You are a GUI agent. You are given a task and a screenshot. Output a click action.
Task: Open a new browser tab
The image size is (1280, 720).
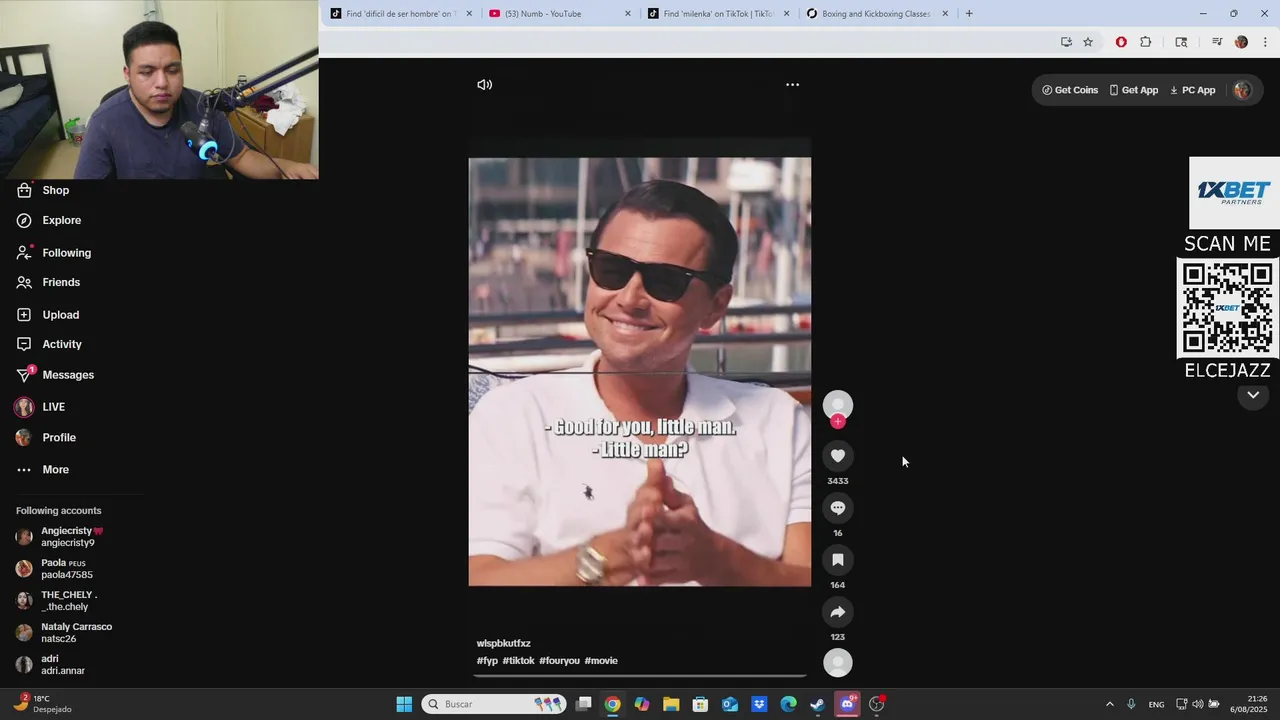(968, 14)
